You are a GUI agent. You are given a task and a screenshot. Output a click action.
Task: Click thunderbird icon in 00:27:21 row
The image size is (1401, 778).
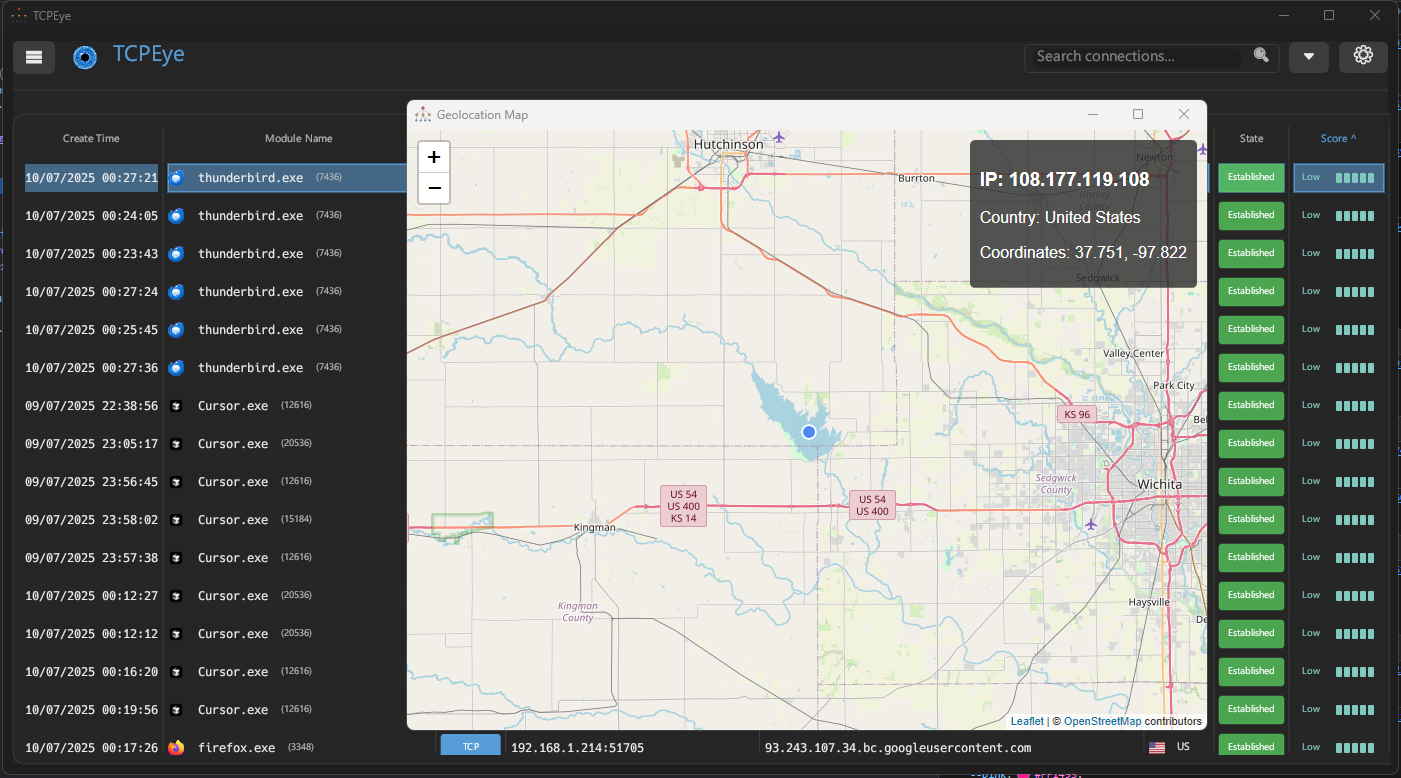(x=177, y=178)
